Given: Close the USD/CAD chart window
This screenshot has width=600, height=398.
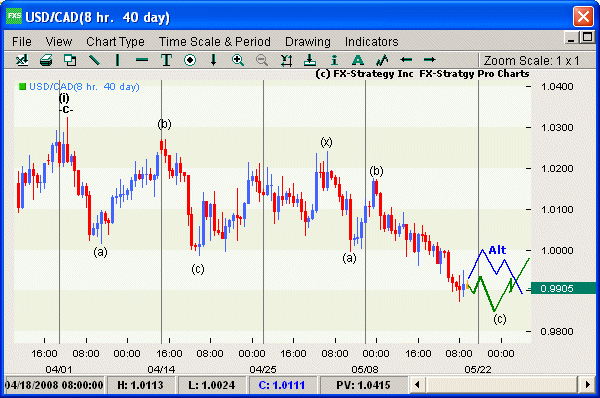Looking at the screenshot, I should [x=583, y=17].
